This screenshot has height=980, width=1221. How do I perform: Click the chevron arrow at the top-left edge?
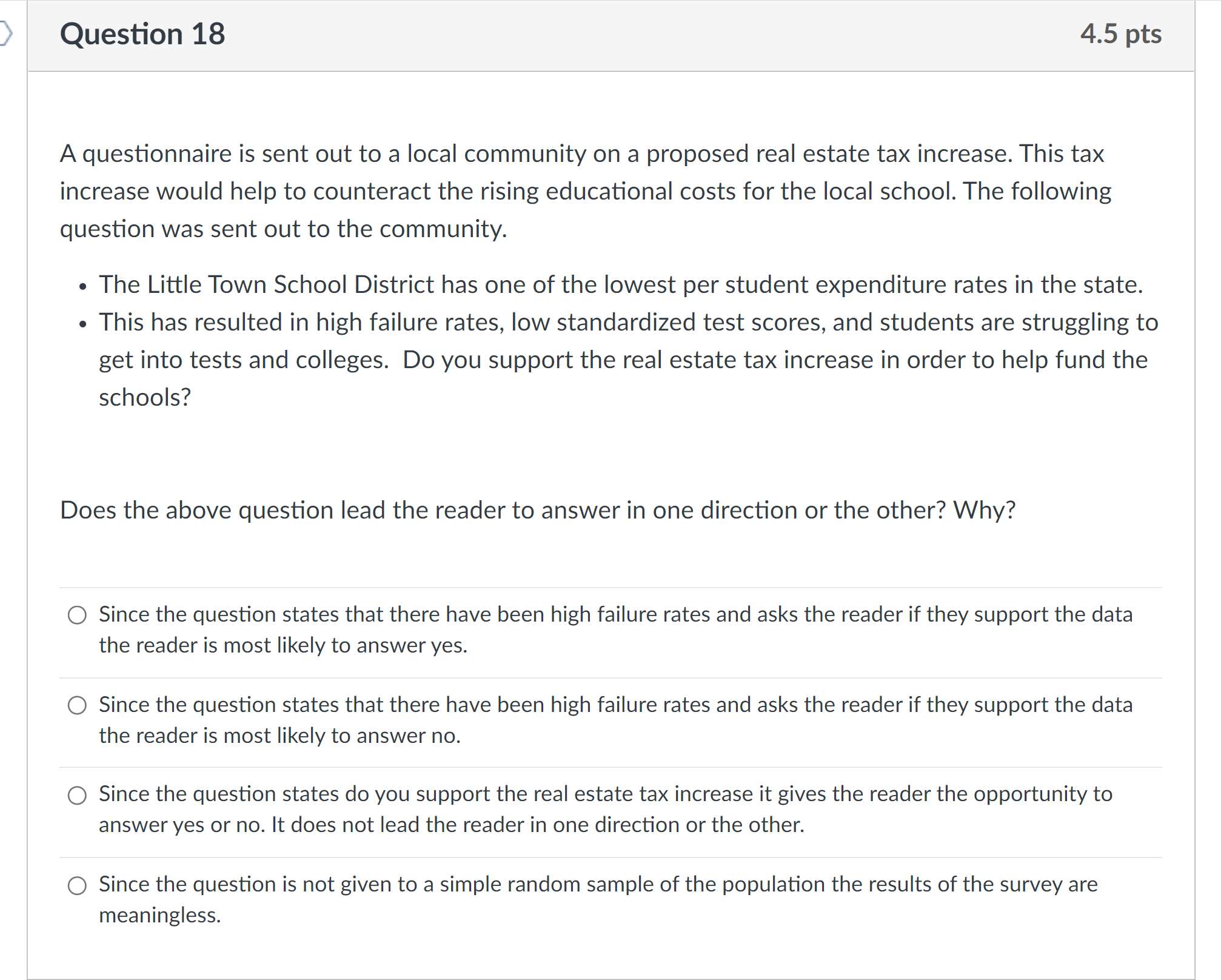pyautogui.click(x=5, y=35)
